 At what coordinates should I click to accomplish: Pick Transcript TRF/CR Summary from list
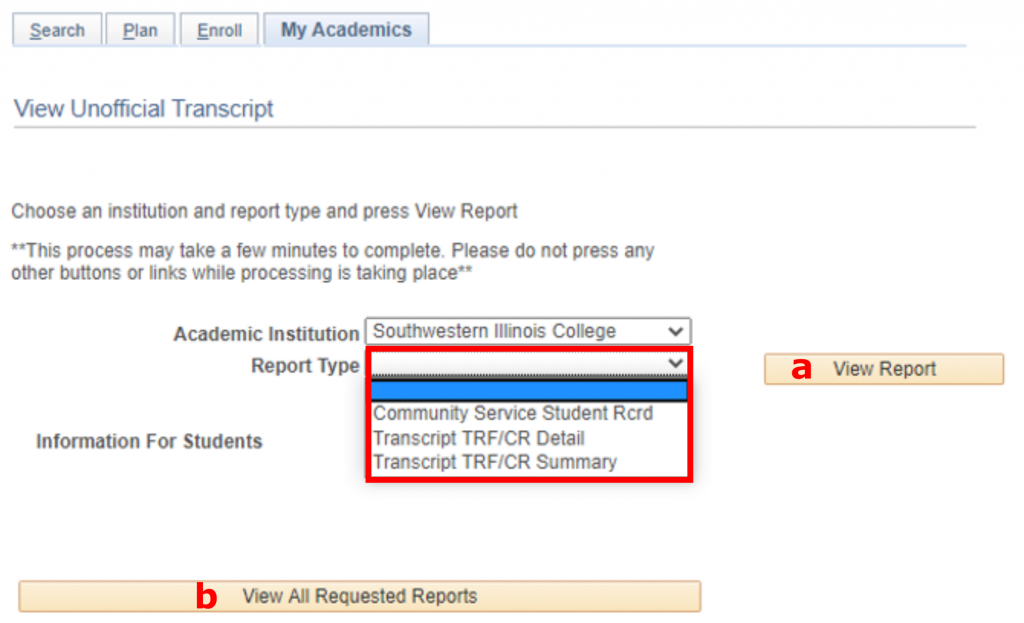pyautogui.click(x=495, y=462)
